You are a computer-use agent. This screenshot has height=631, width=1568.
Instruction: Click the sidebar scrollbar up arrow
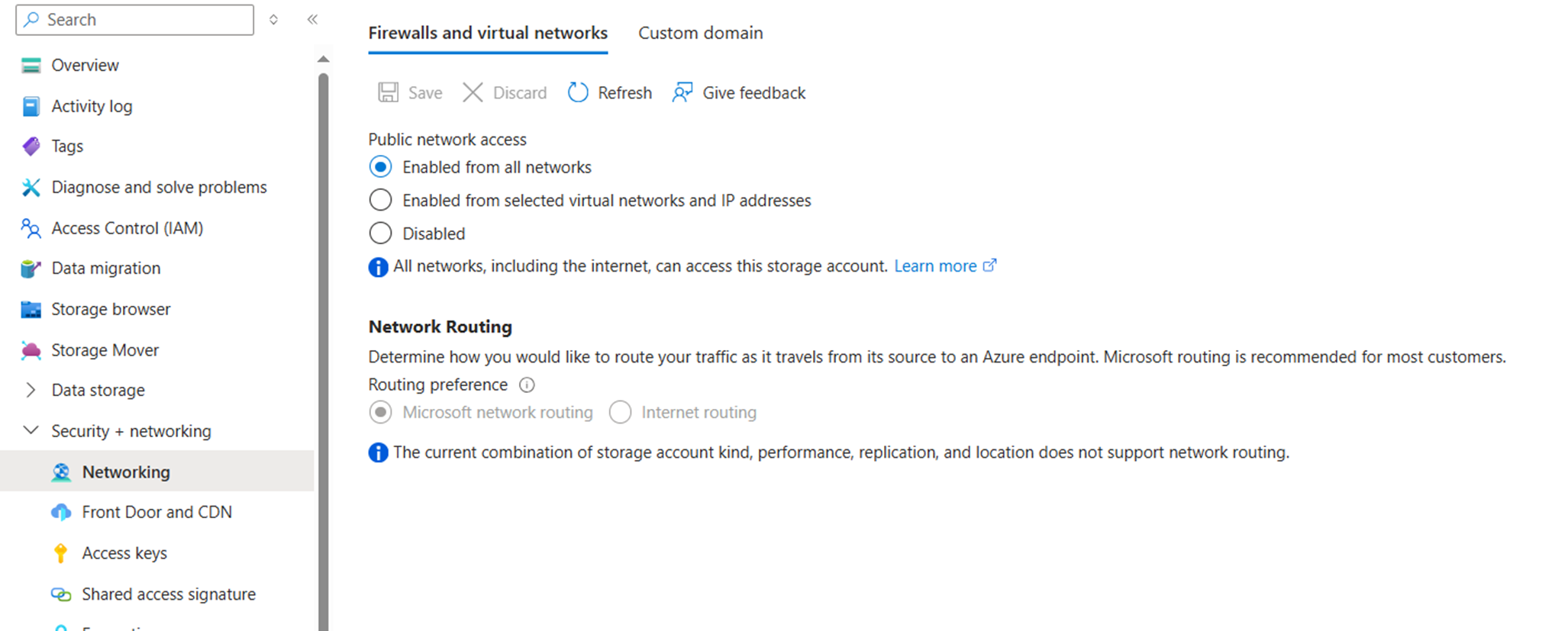(x=324, y=60)
